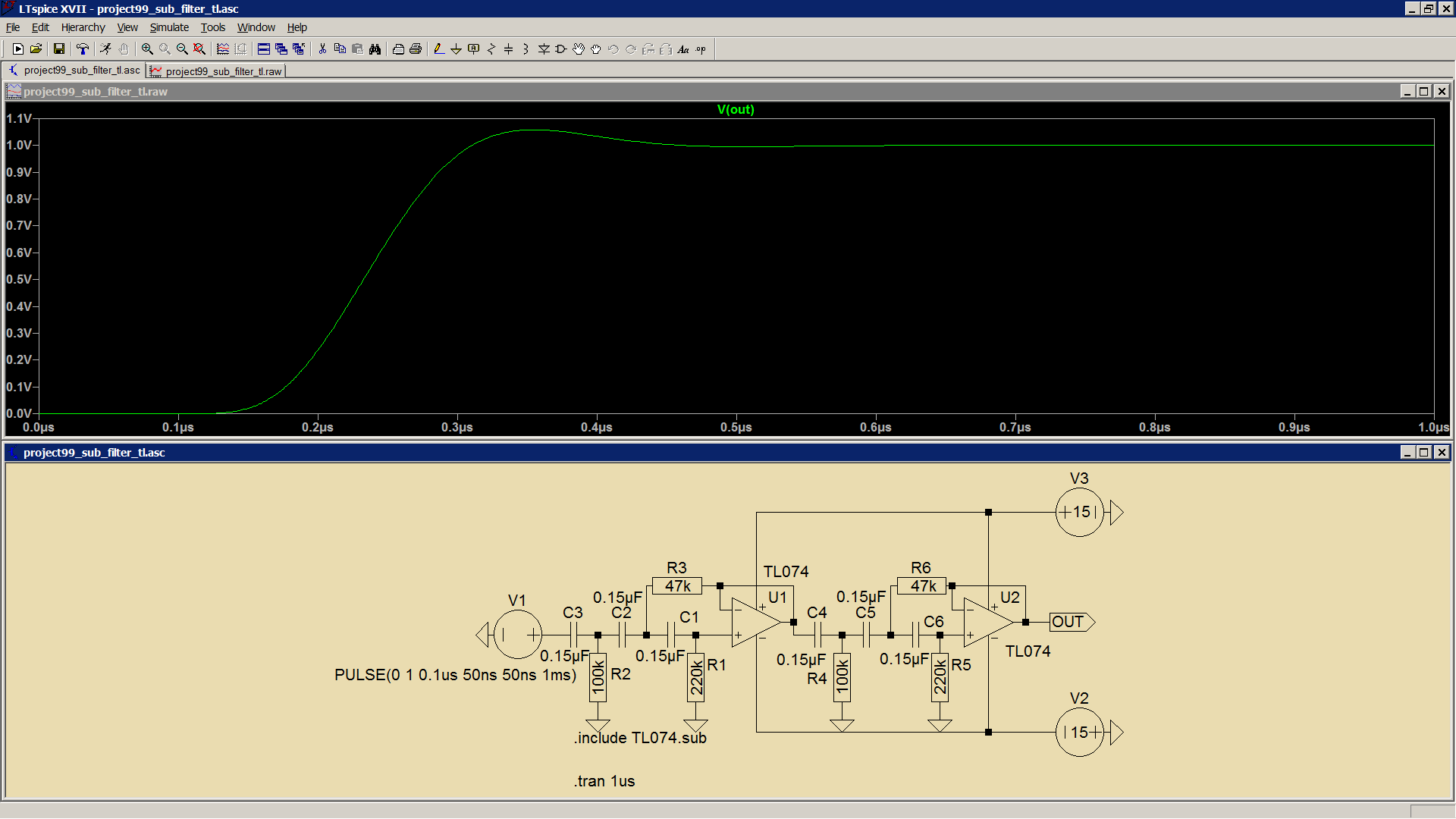Click the R5 220k resistor
Viewport: 1456px width, 819px height.
(x=940, y=677)
